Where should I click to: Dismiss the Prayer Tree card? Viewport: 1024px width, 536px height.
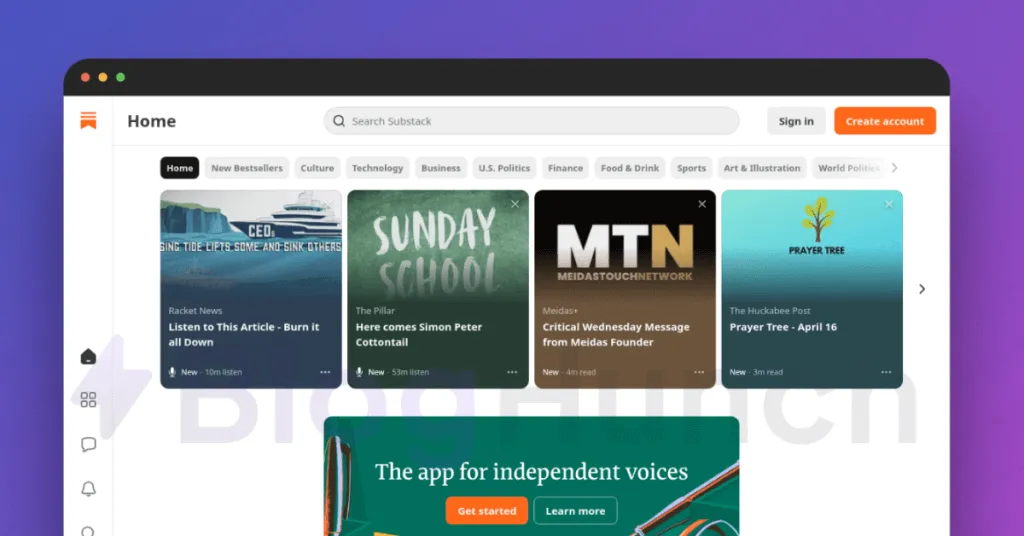[x=889, y=204]
